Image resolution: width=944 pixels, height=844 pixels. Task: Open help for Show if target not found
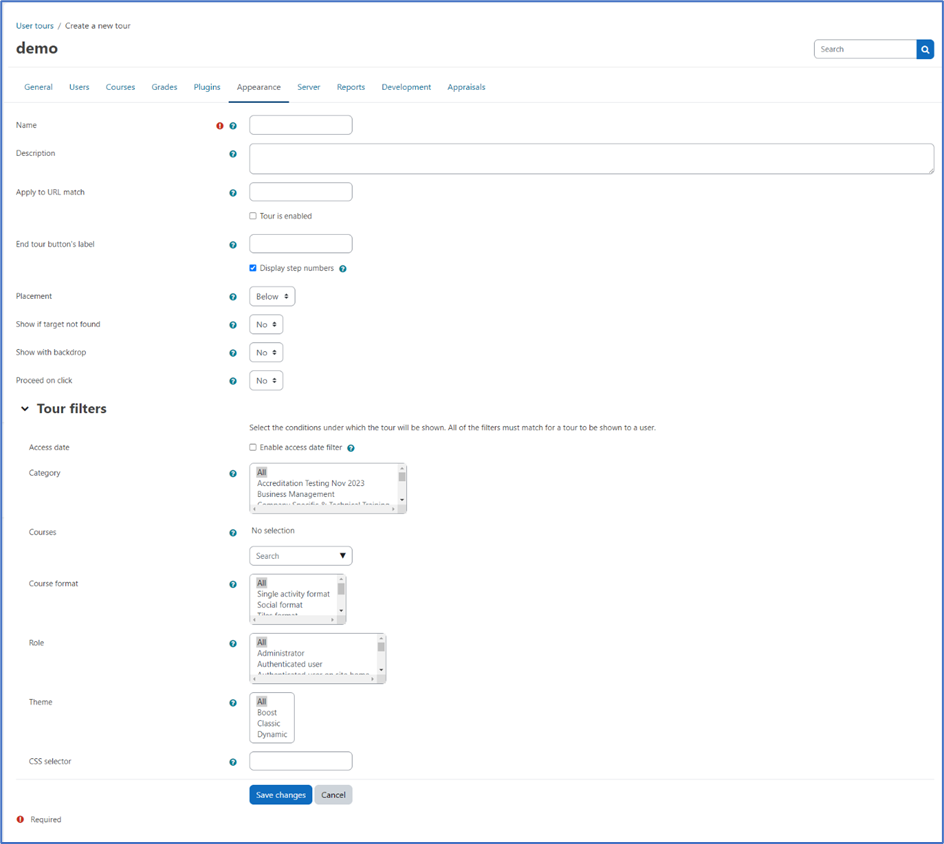point(233,325)
